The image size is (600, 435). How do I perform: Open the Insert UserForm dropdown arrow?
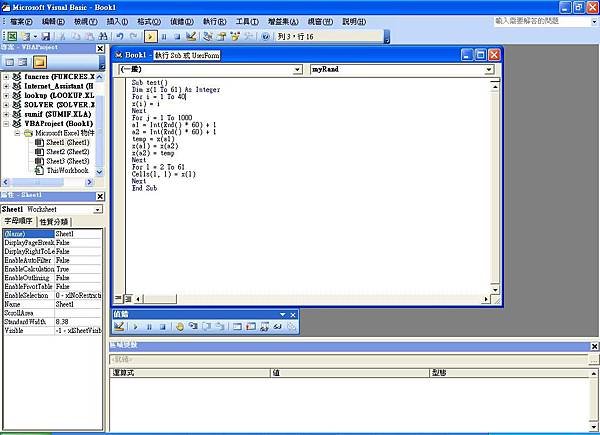(x=35, y=36)
